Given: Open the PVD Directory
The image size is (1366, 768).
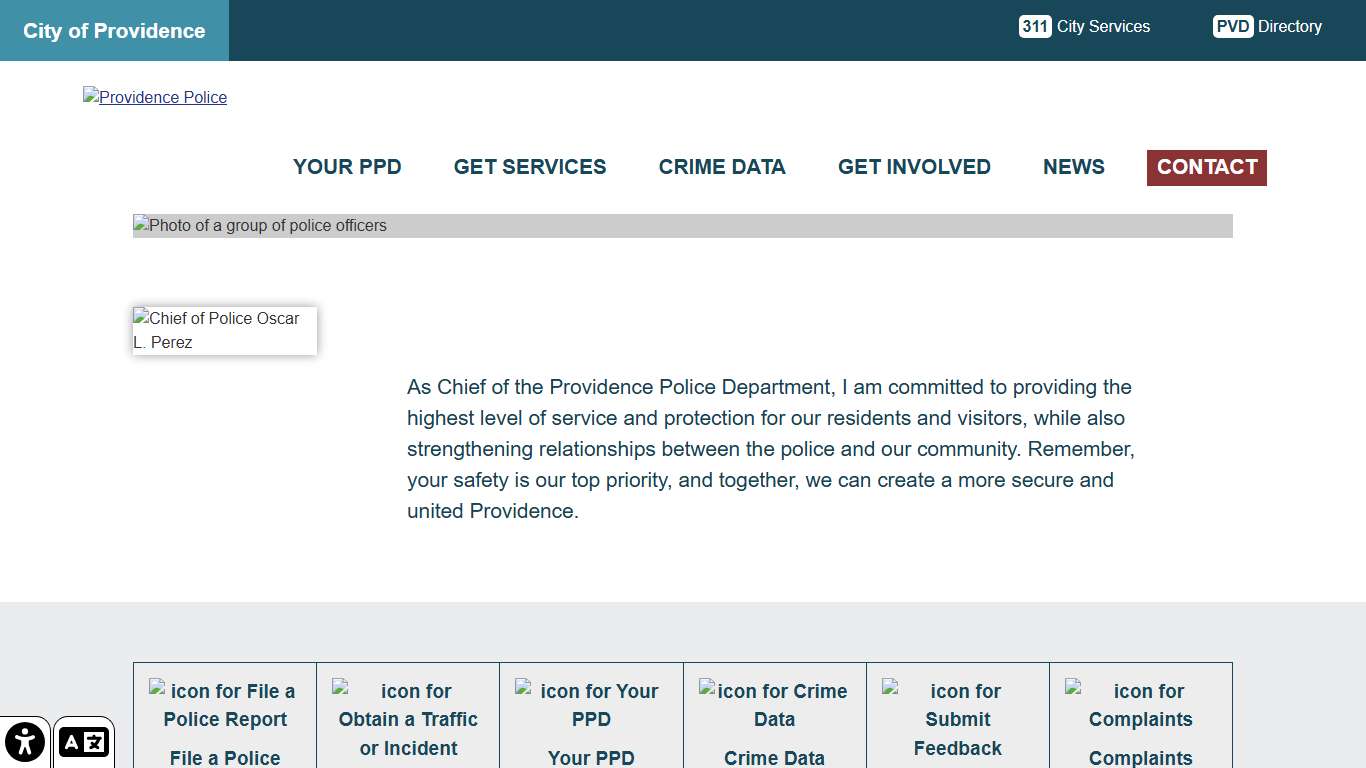Looking at the screenshot, I should 1267,26.
